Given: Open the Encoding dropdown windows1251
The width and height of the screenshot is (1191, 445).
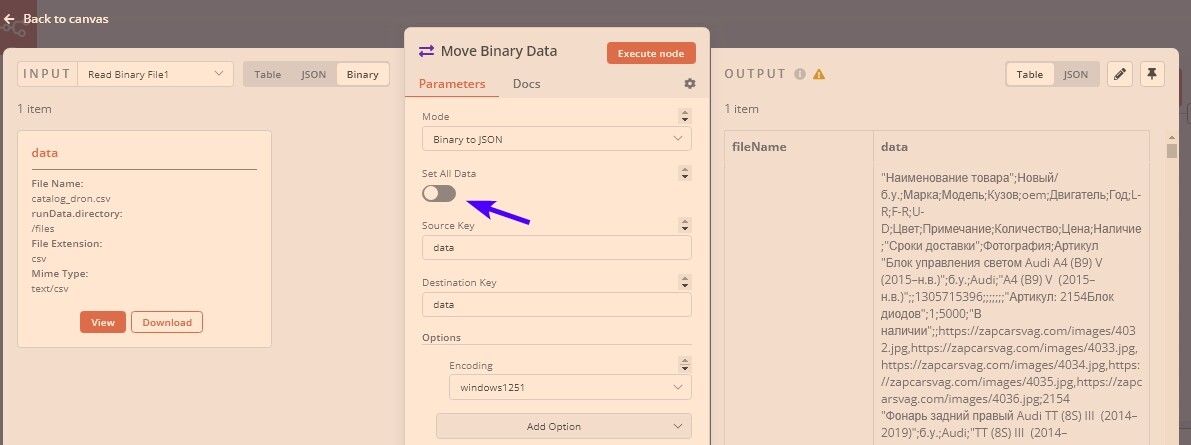Looking at the screenshot, I should pos(570,387).
